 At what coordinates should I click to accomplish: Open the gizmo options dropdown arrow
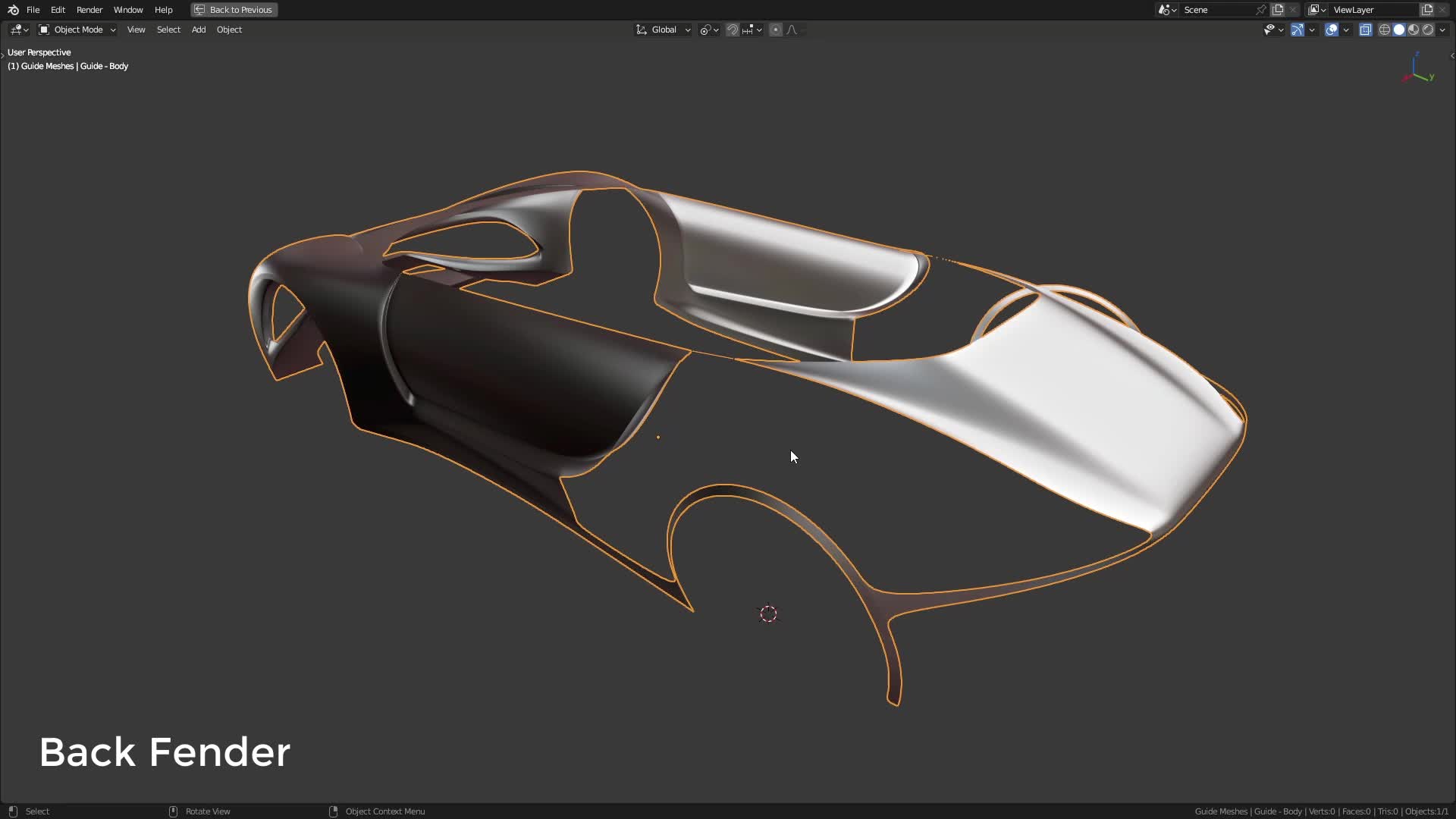point(1312,30)
